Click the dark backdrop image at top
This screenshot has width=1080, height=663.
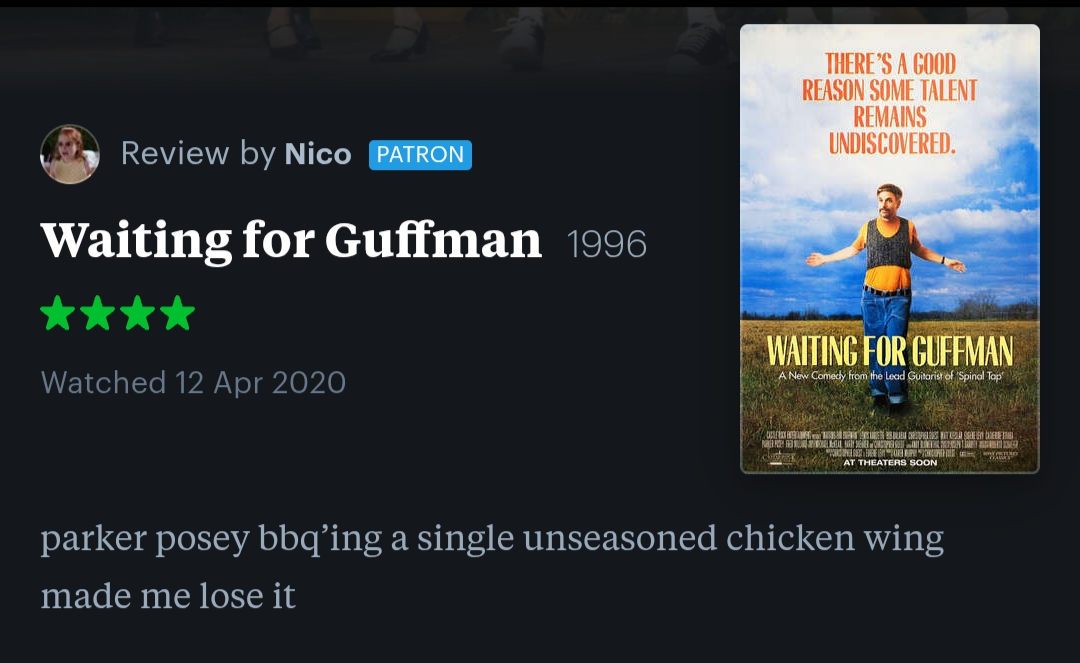point(360,40)
